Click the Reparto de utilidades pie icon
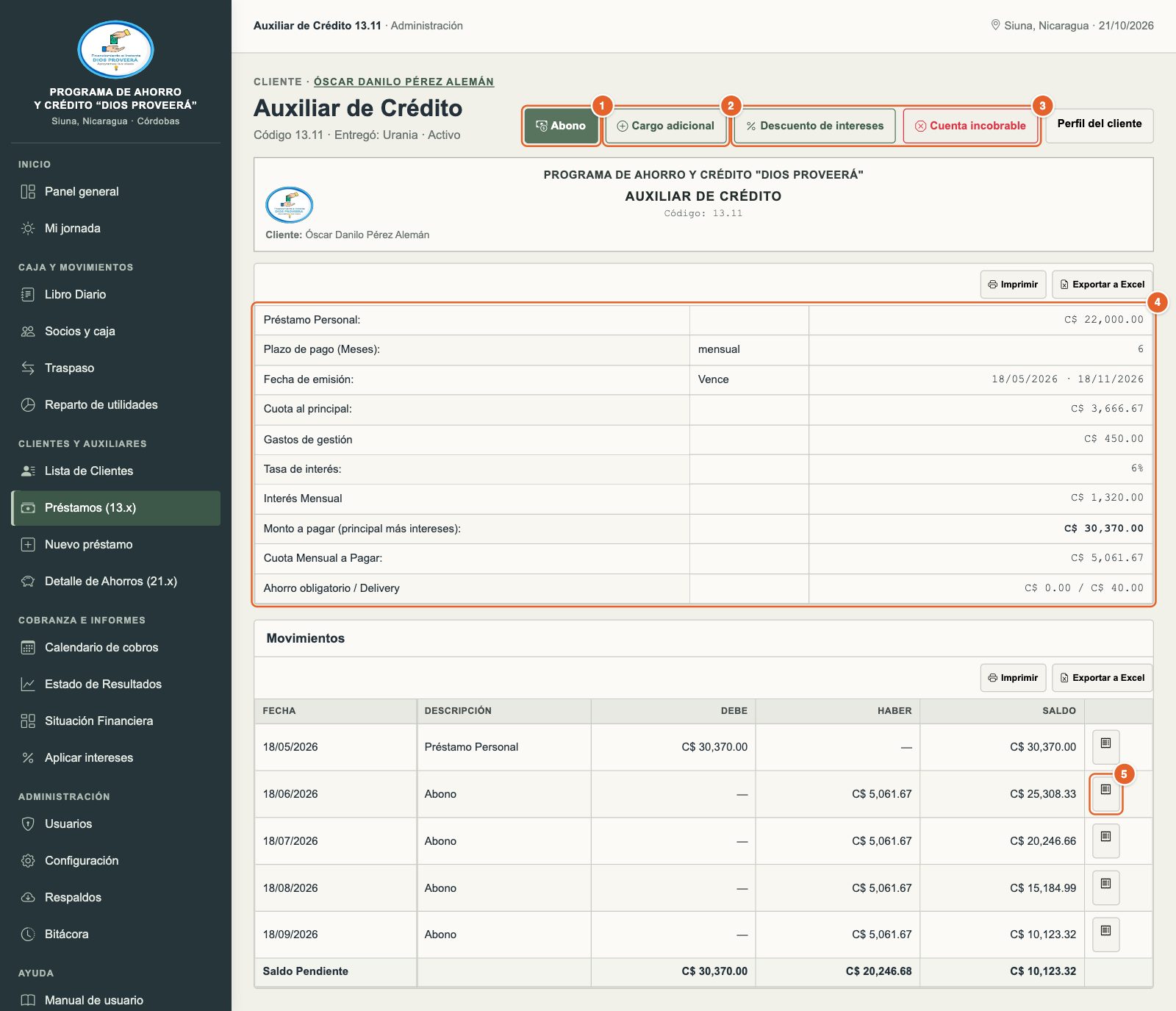Viewport: 1176px width, 1011px height. point(28,404)
